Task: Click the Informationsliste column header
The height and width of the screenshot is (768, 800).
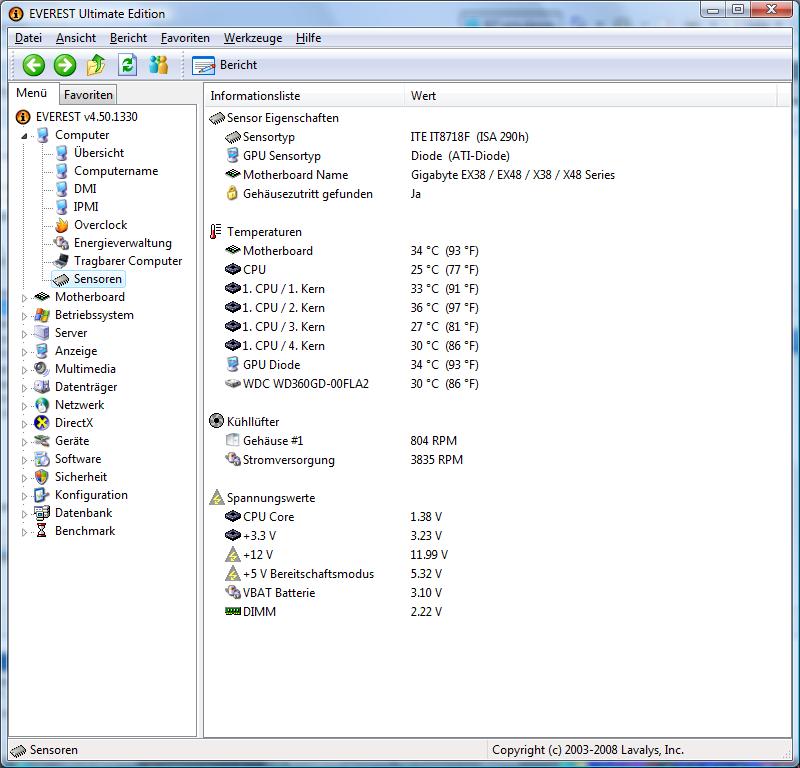Action: [304, 96]
